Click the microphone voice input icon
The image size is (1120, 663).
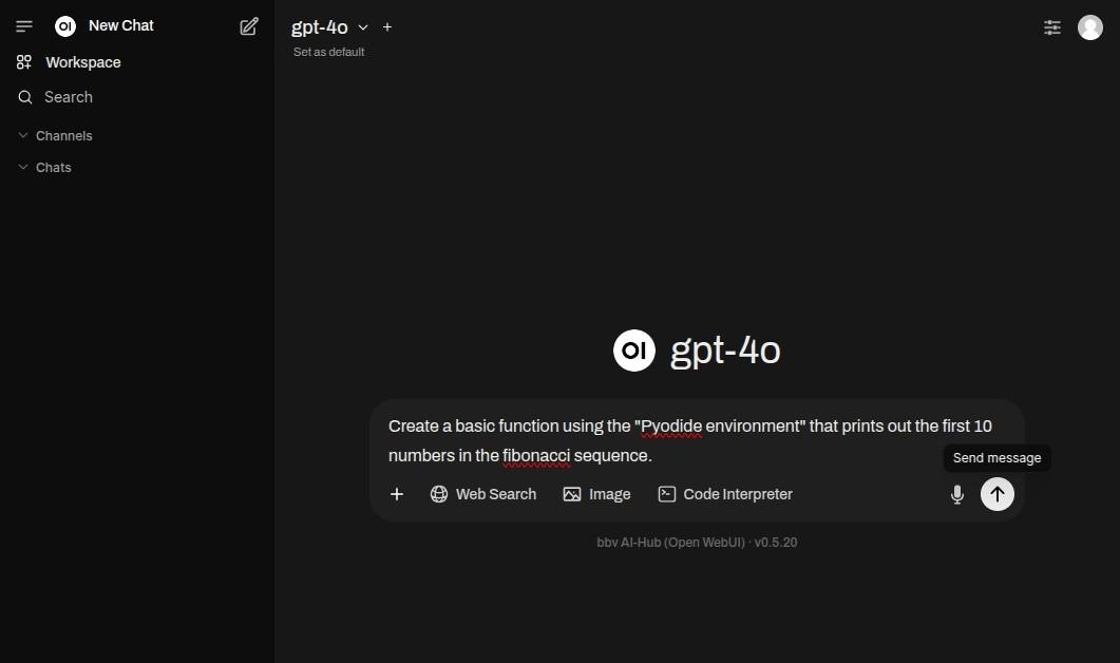coord(957,494)
